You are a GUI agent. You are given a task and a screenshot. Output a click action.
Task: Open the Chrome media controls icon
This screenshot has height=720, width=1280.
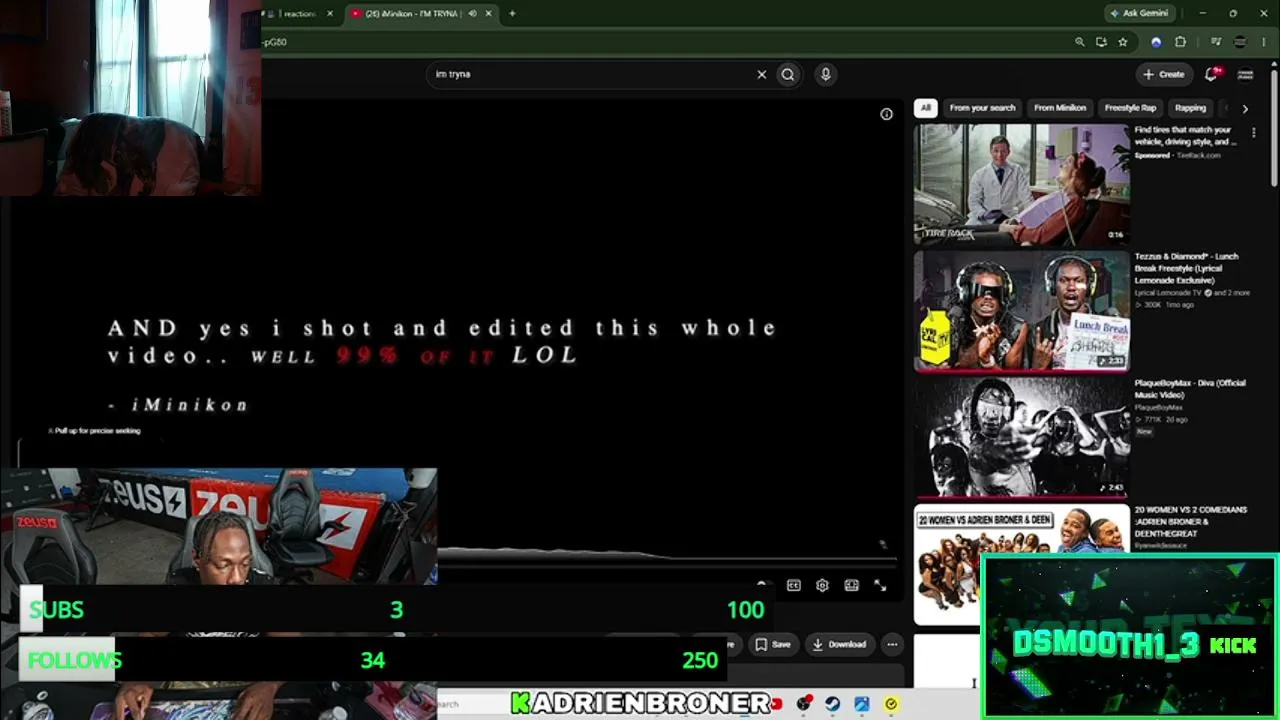pos(1216,42)
